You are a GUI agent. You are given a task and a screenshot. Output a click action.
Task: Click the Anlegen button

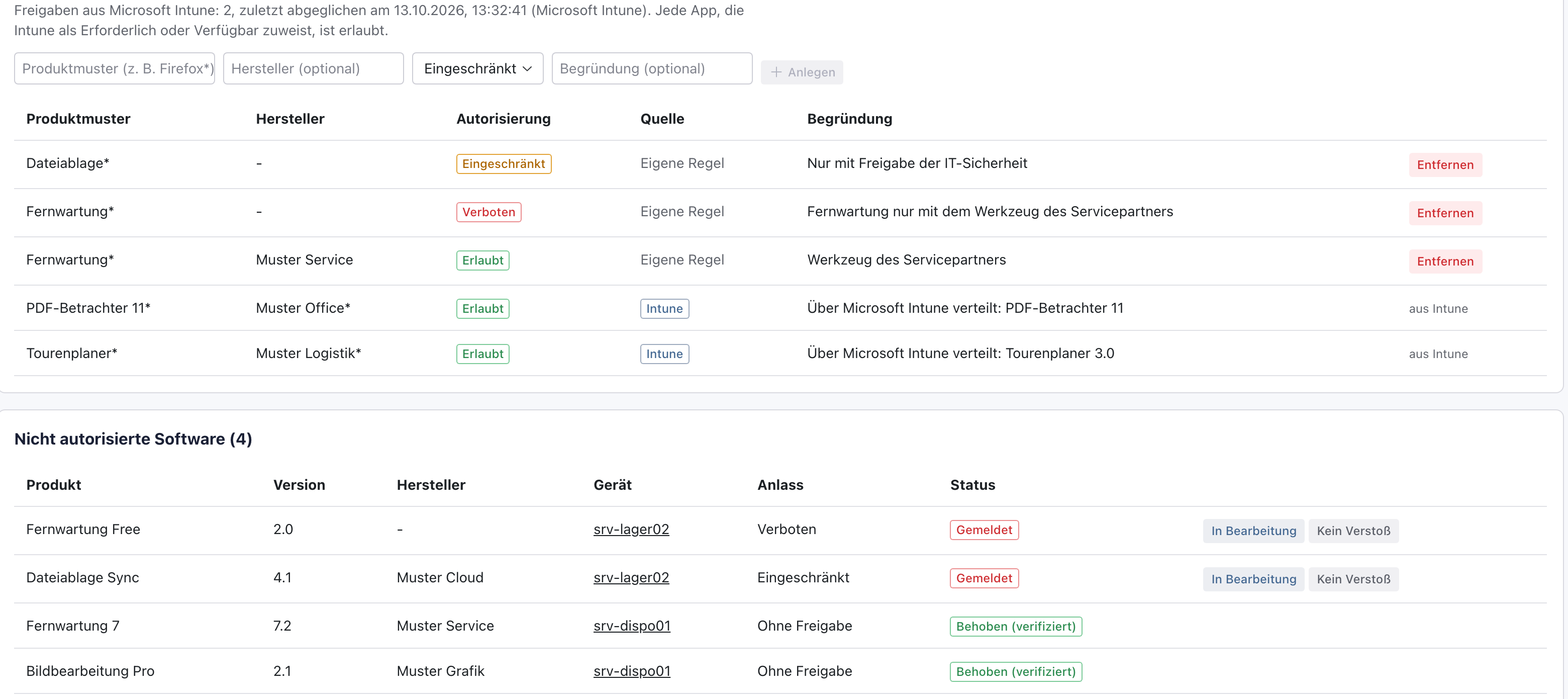coord(802,72)
